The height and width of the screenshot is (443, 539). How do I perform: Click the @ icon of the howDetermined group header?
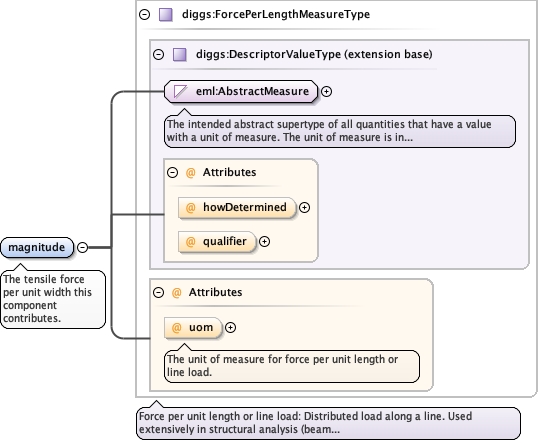tap(190, 172)
